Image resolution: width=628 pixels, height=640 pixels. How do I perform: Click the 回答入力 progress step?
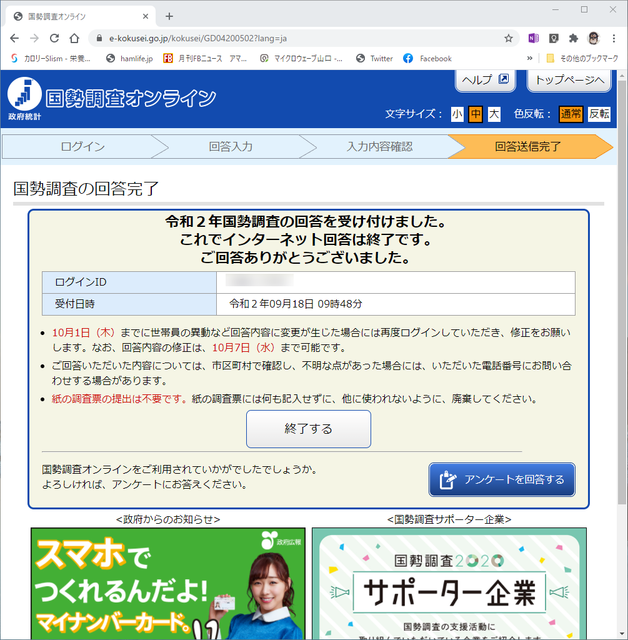pos(231,147)
